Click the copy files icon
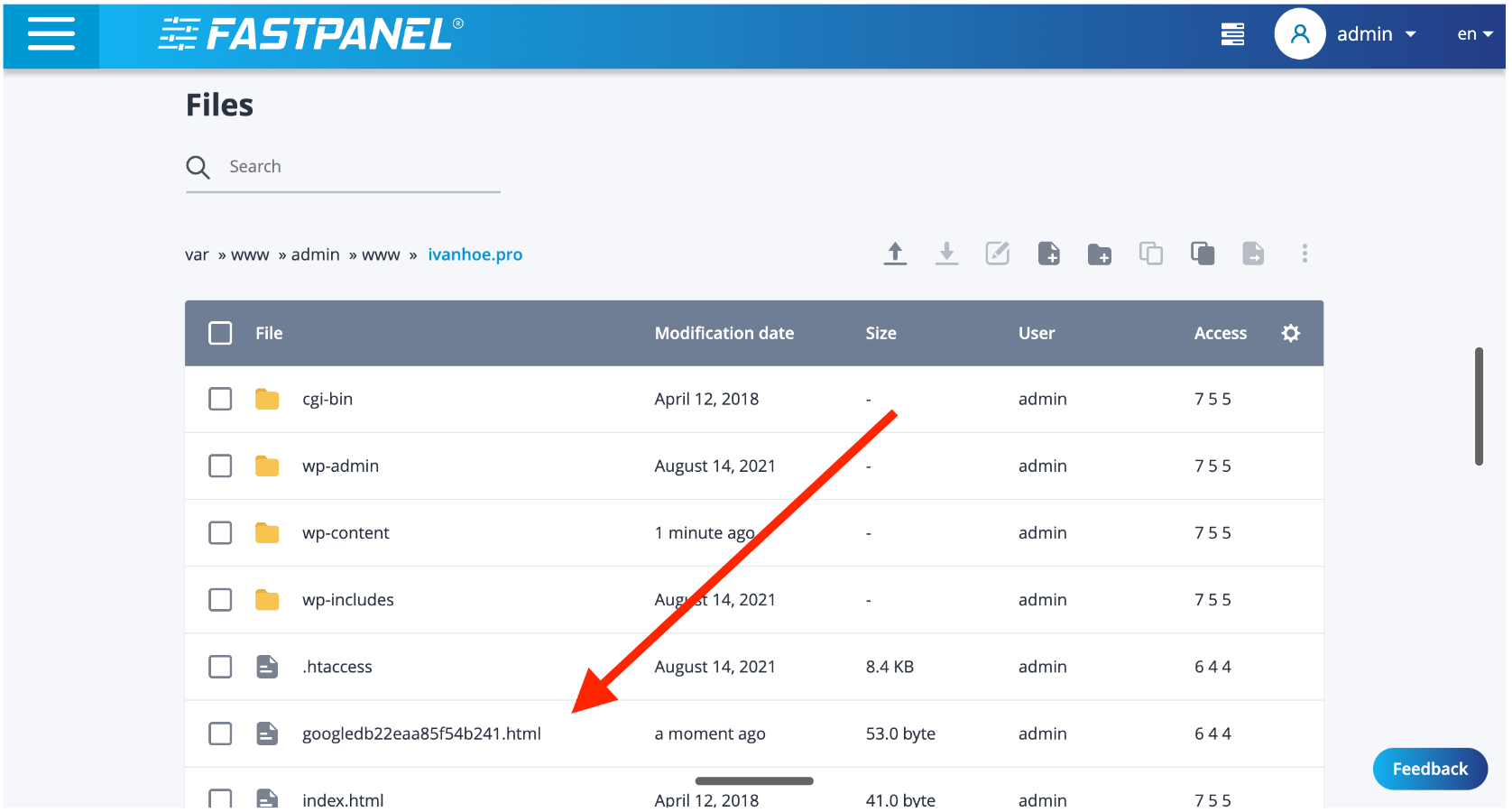 coord(1151,254)
